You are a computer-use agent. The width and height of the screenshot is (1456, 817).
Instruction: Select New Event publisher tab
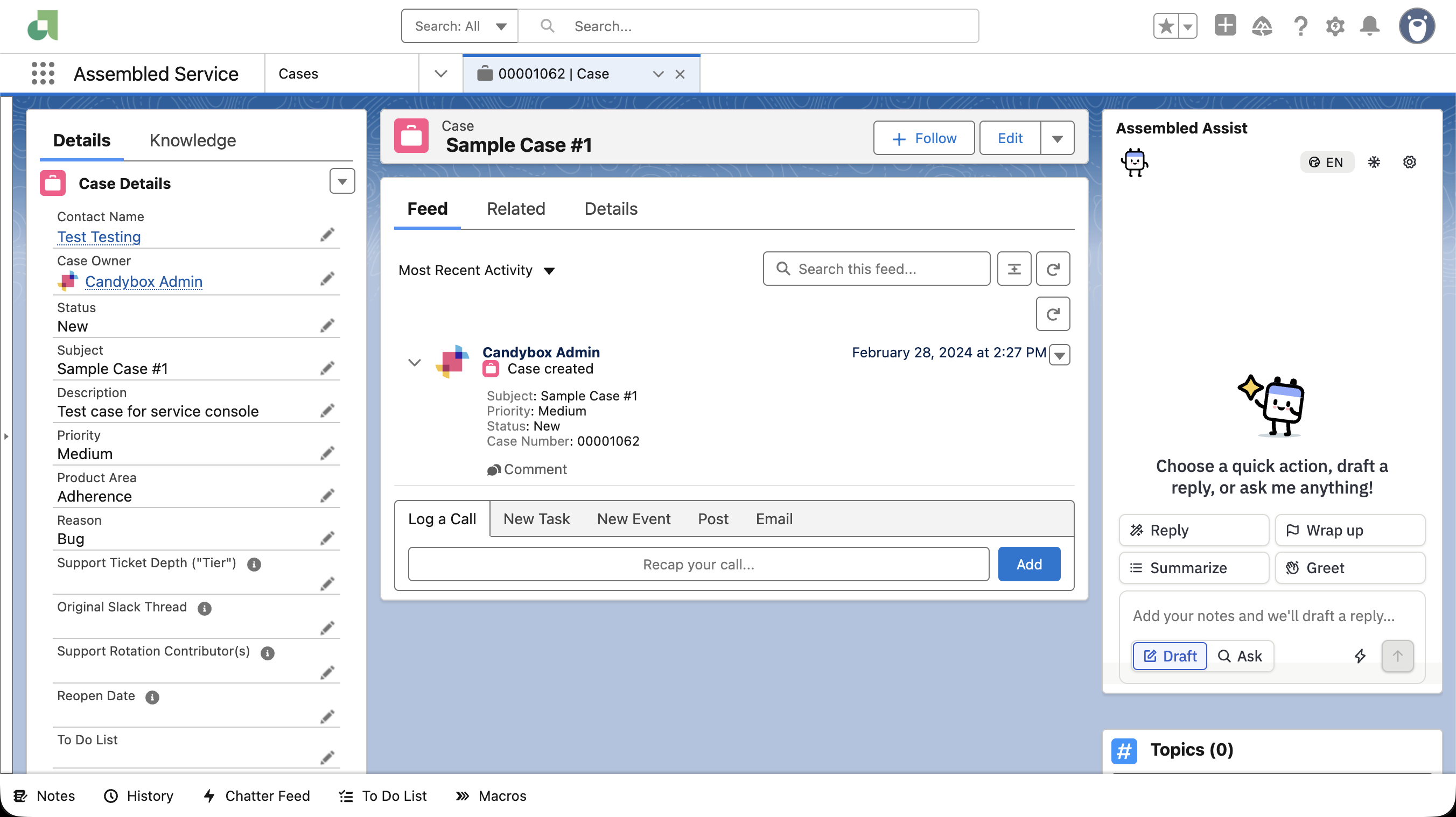[x=634, y=519]
